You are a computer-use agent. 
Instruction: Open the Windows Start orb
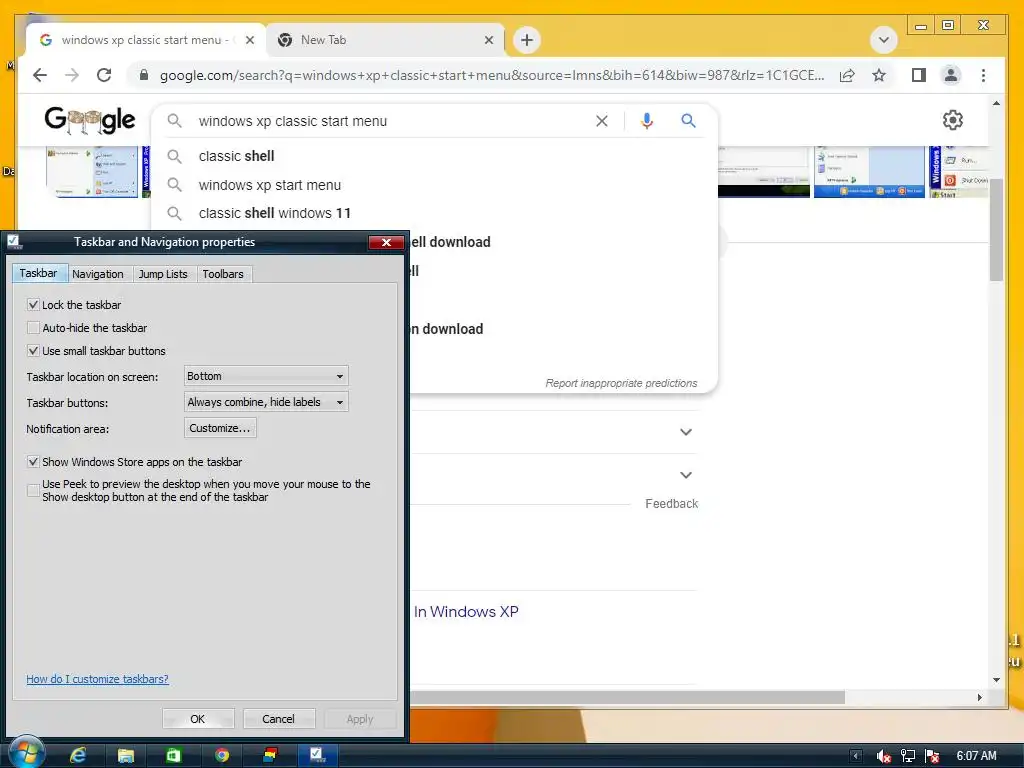pyautogui.click(x=26, y=752)
